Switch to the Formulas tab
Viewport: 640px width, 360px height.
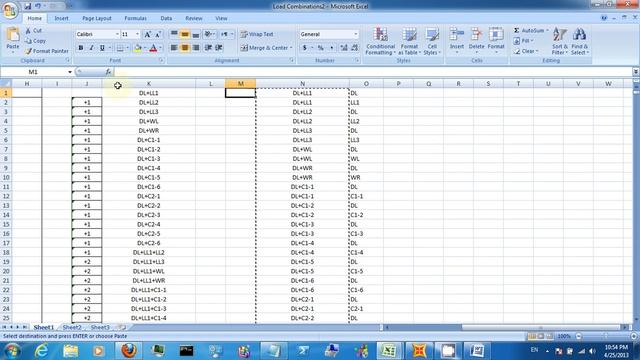point(135,18)
